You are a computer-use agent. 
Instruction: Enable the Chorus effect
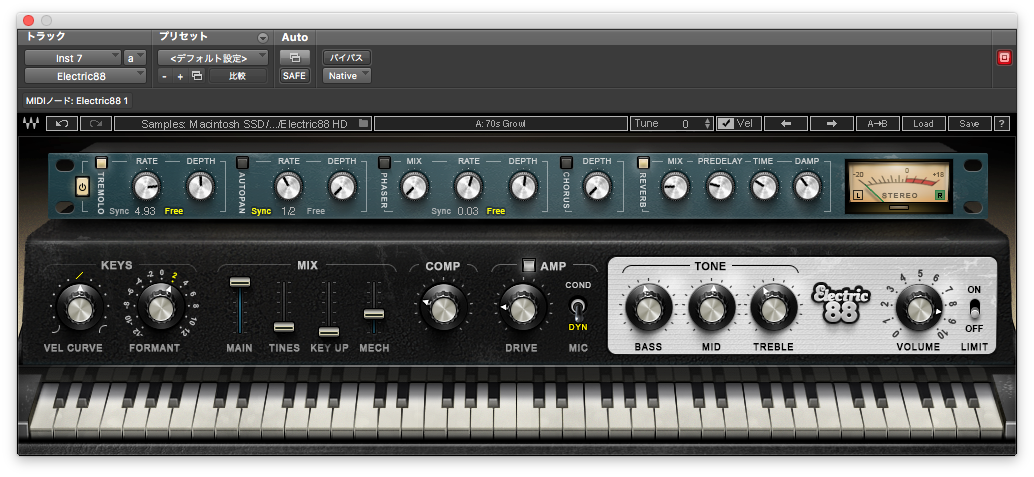(566, 162)
